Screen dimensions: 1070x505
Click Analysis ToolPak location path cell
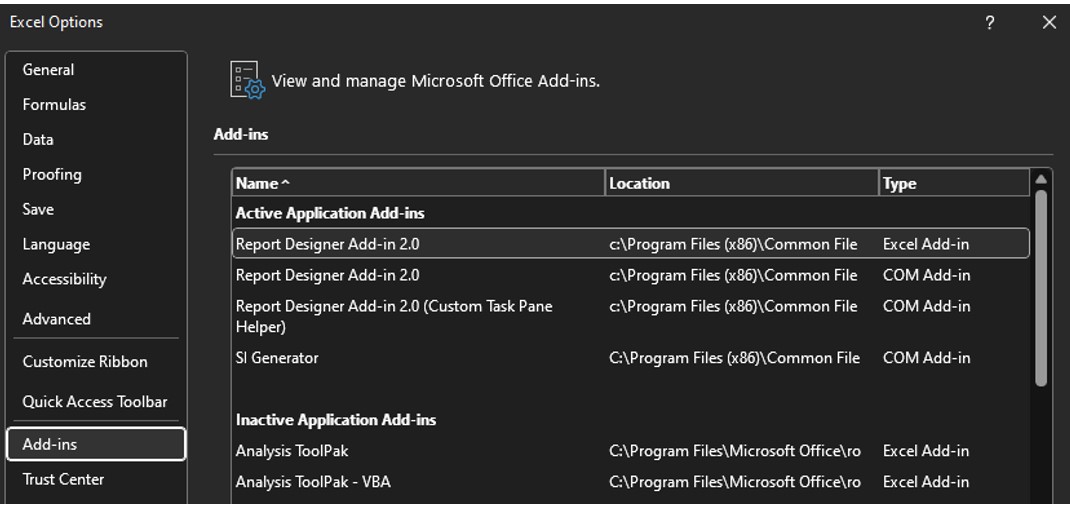(x=735, y=451)
